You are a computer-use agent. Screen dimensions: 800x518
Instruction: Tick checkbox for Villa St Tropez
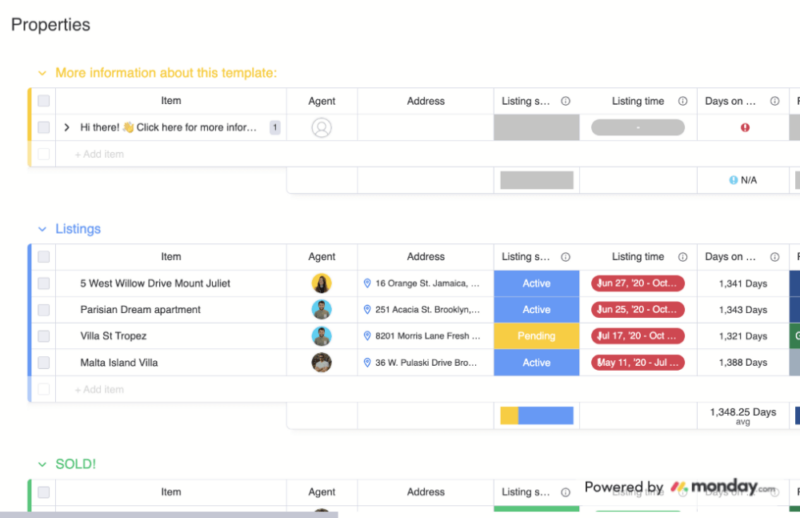point(44,336)
